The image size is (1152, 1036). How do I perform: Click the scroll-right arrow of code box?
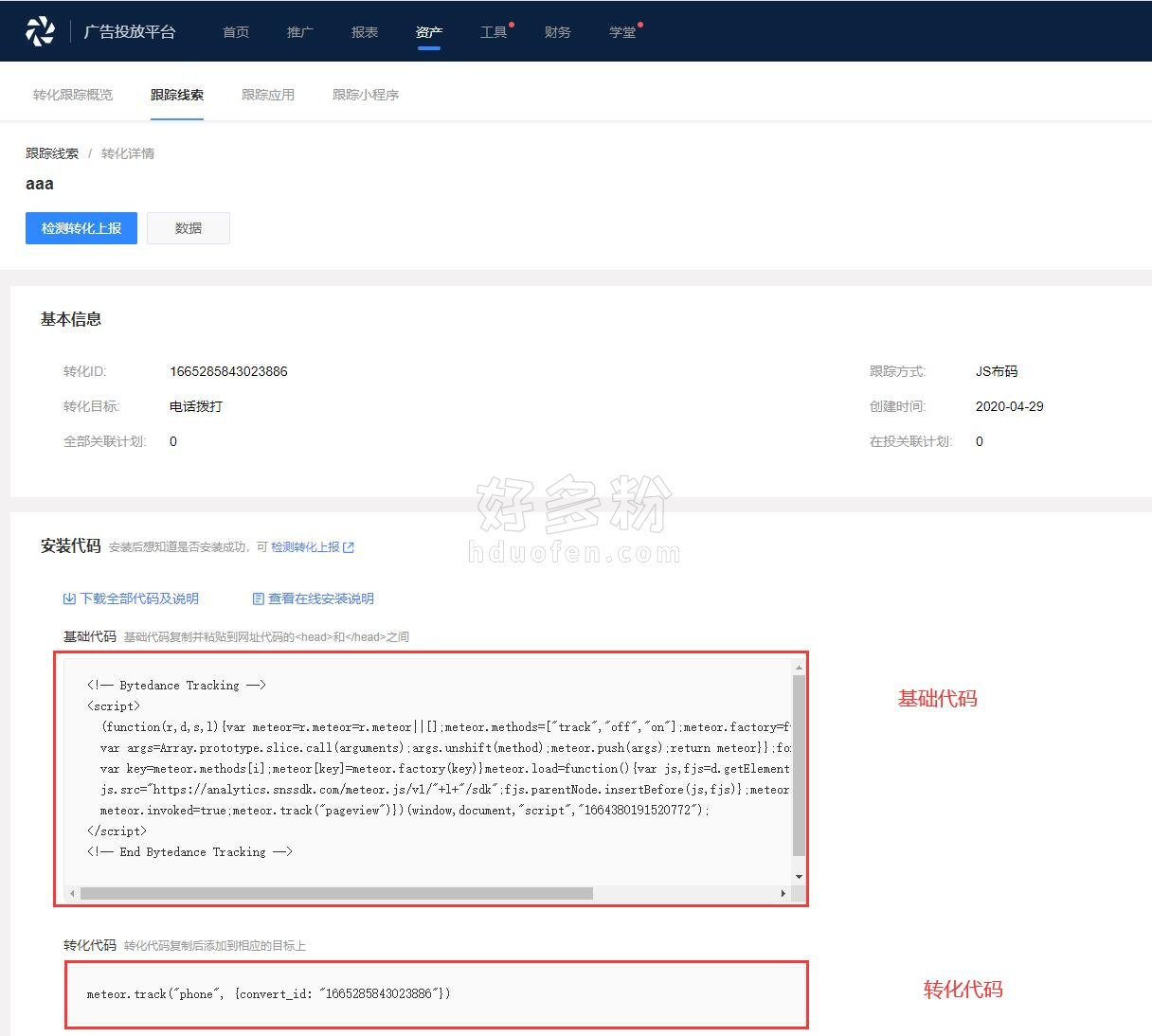783,893
